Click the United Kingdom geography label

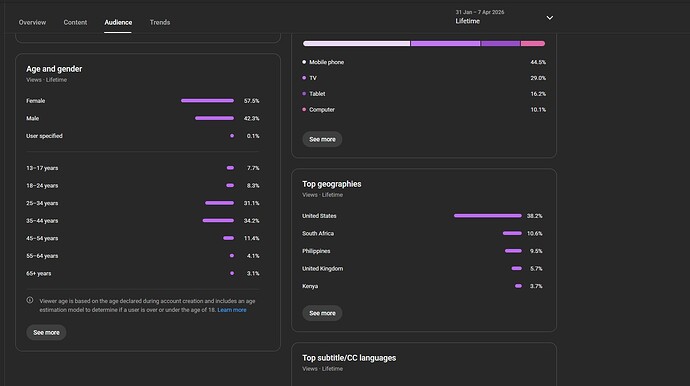pos(323,268)
